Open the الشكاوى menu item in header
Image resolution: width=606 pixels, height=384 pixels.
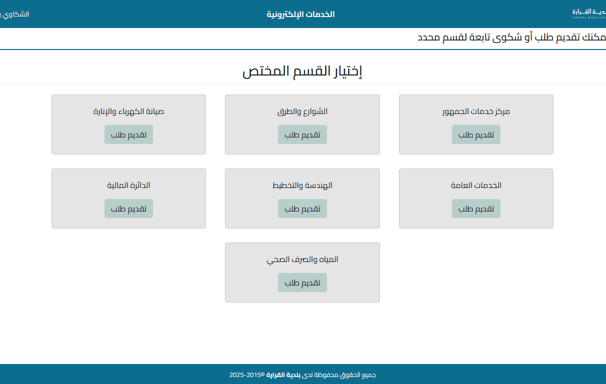15,14
